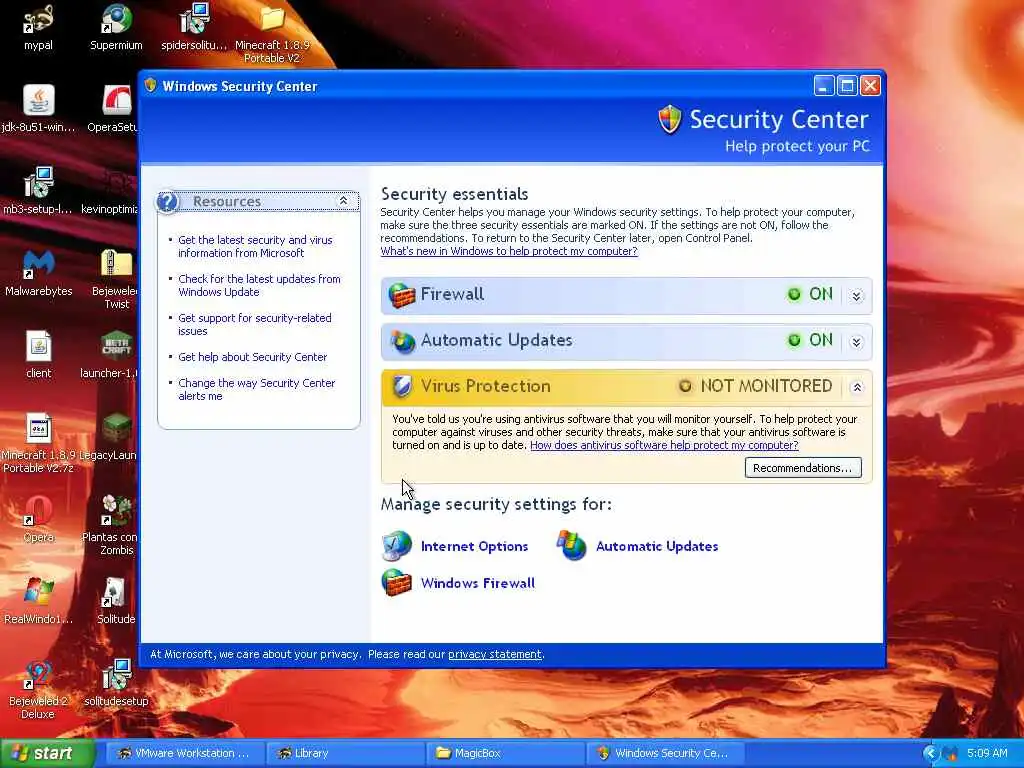Switch to Library taskbar window
This screenshot has height=768, width=1024.
point(345,754)
